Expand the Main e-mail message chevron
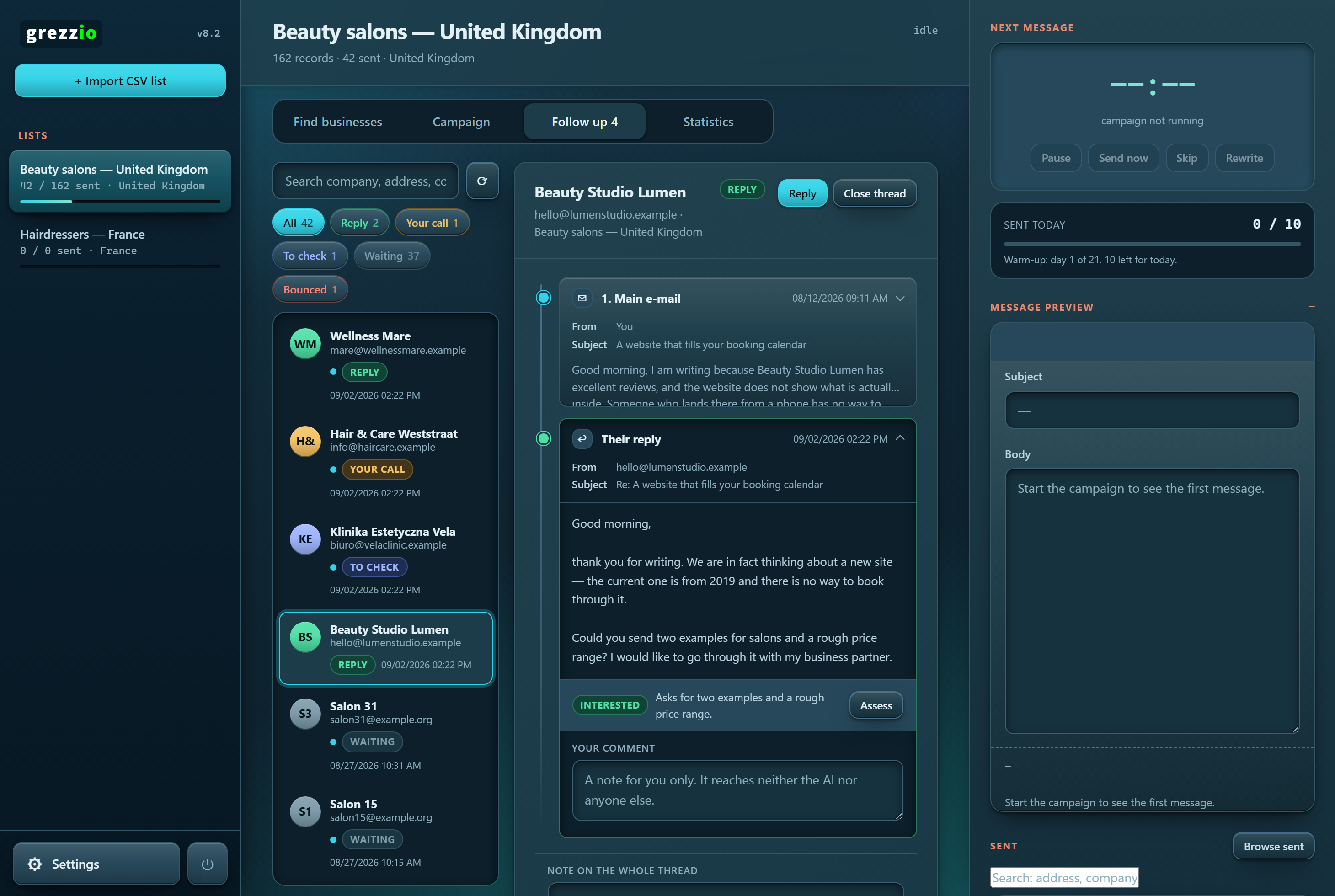 900,298
